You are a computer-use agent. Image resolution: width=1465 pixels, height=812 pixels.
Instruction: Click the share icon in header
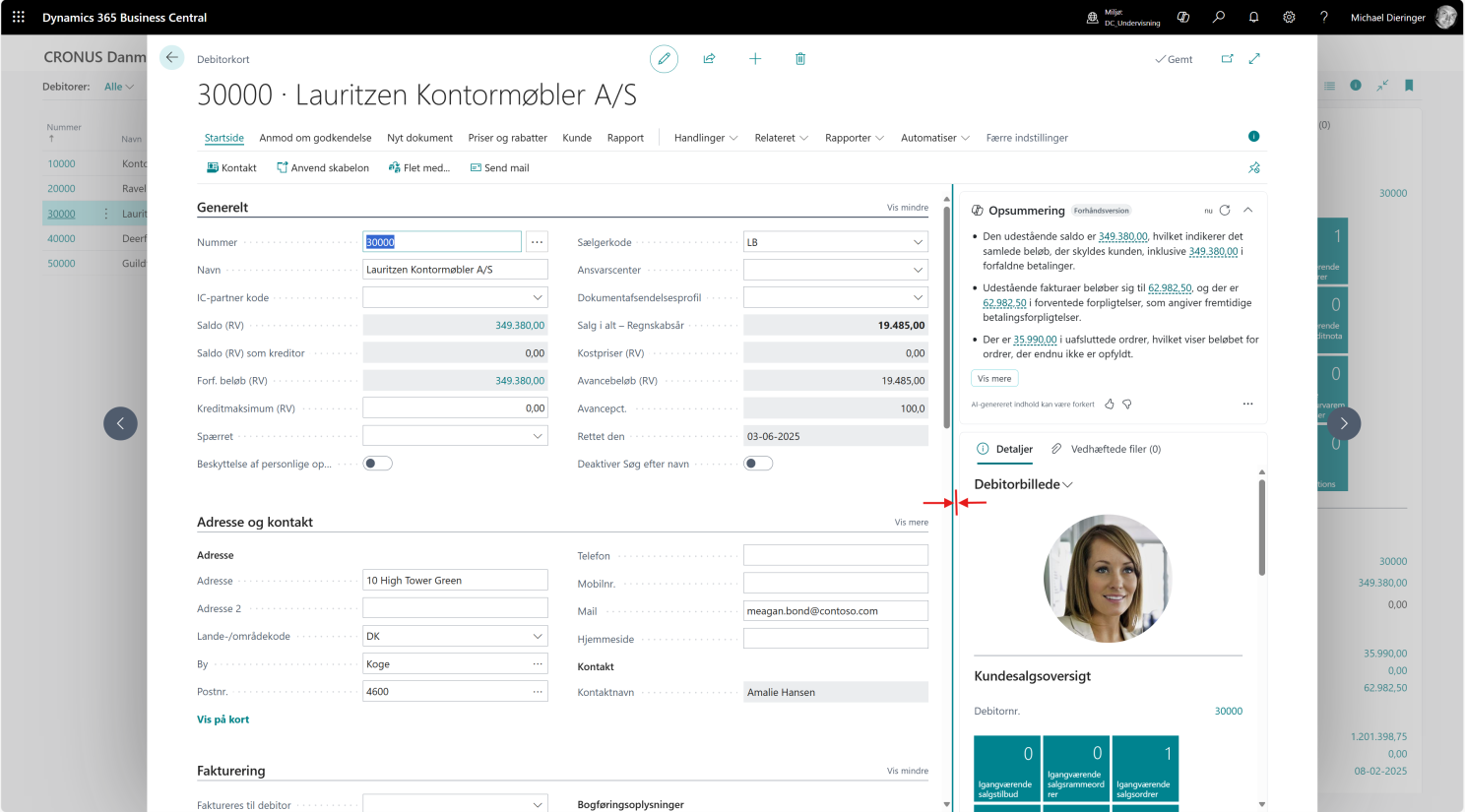click(x=709, y=59)
